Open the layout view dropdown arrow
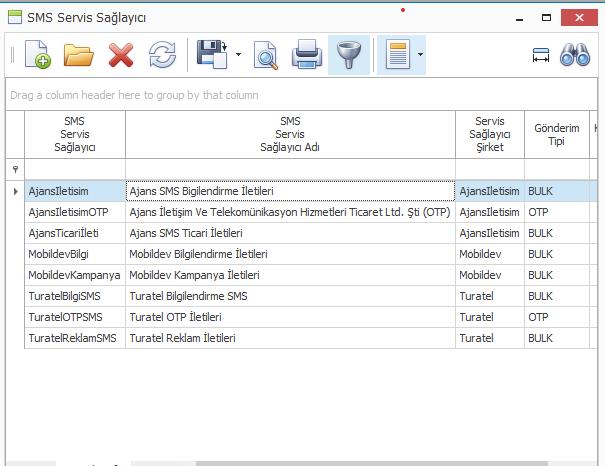The height and width of the screenshot is (466, 605). coord(420,55)
